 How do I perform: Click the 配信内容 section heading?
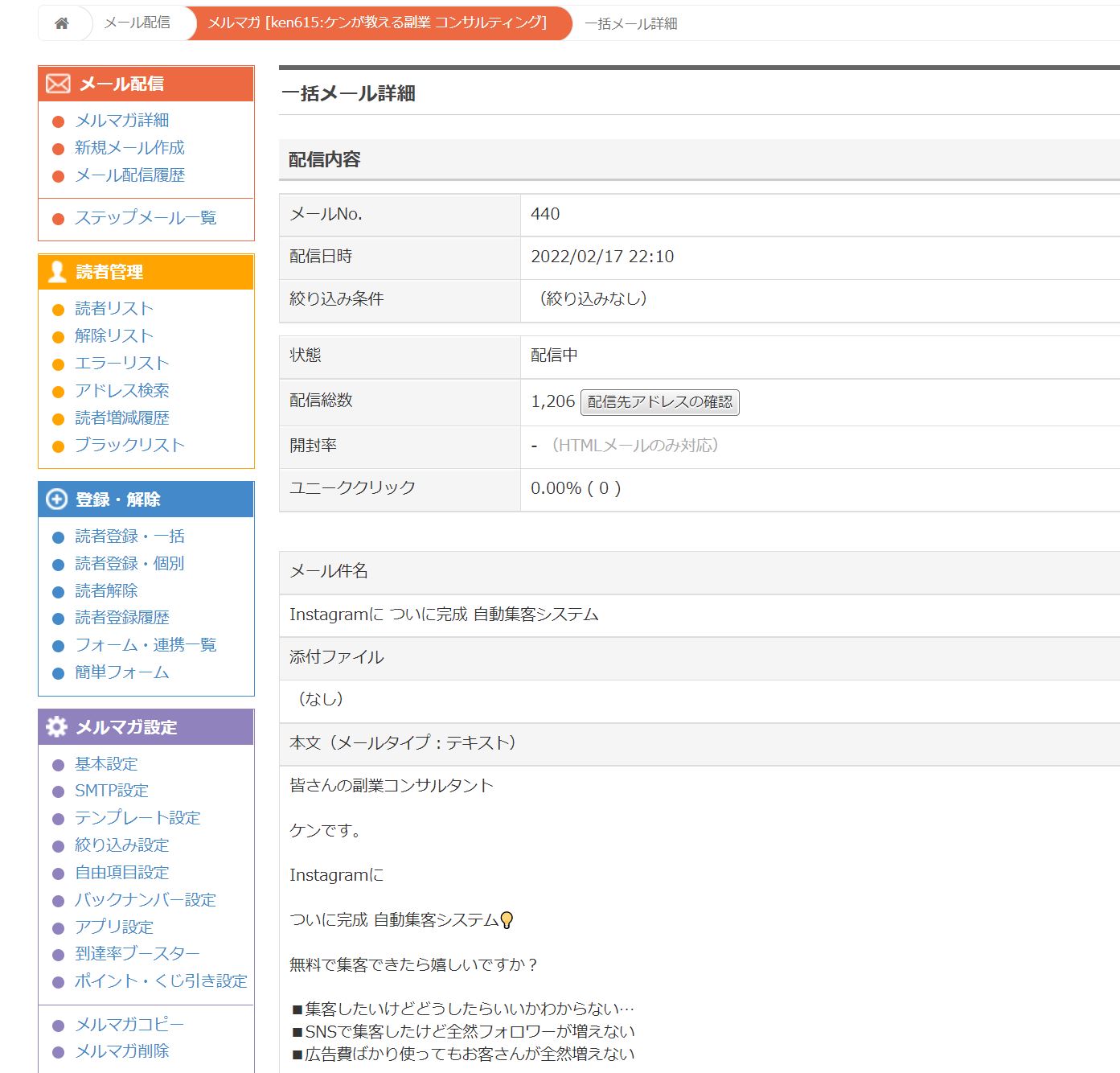(x=325, y=159)
